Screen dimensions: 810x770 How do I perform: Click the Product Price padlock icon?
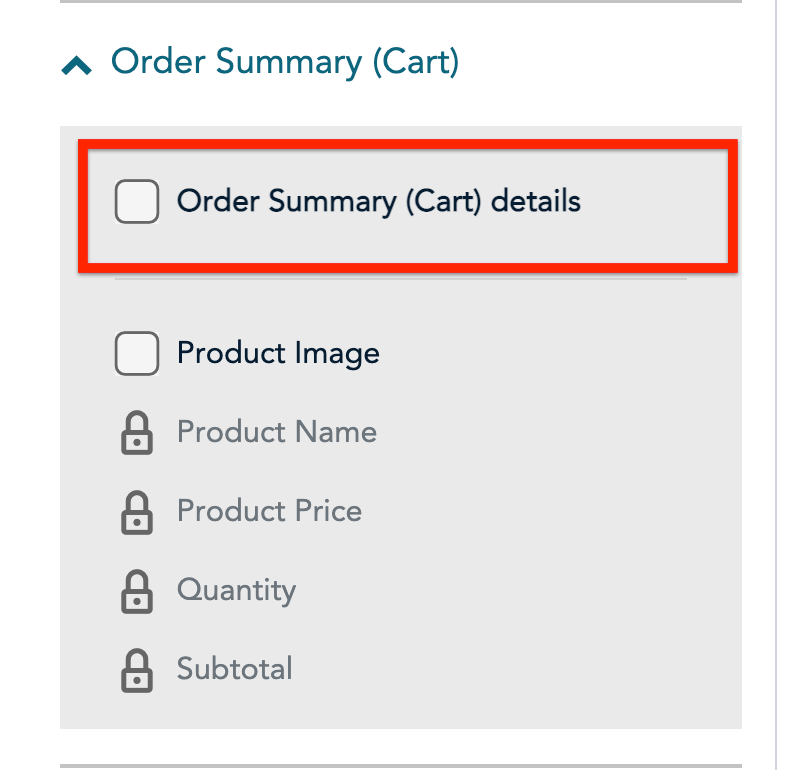point(137,512)
